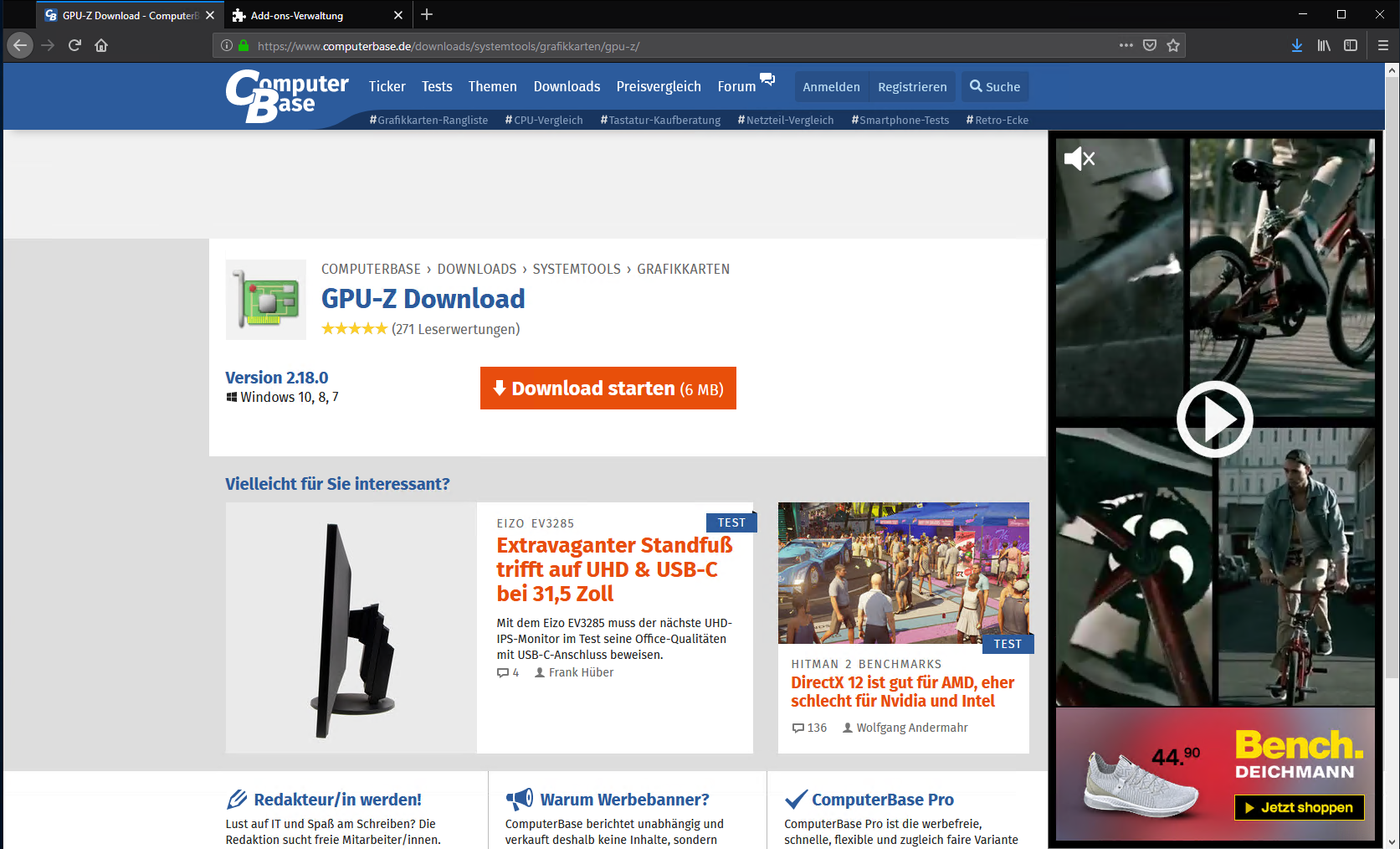Go back to the previous page
The image size is (1400, 849).
coord(20,45)
